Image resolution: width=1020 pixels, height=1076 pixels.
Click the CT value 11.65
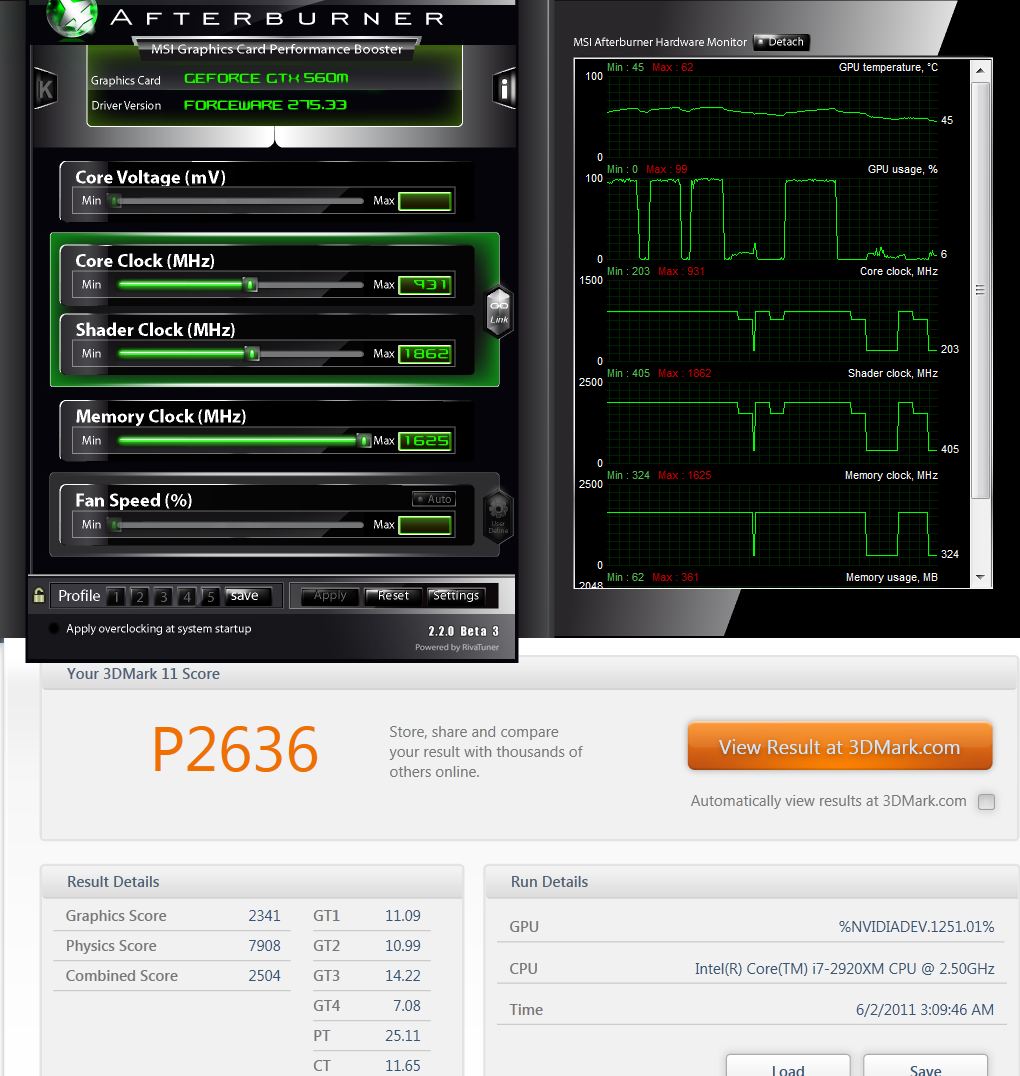403,1066
